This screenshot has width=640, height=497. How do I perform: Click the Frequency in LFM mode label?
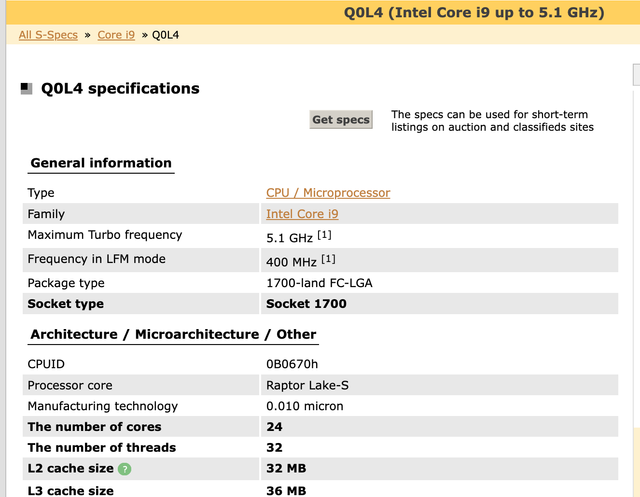96,259
